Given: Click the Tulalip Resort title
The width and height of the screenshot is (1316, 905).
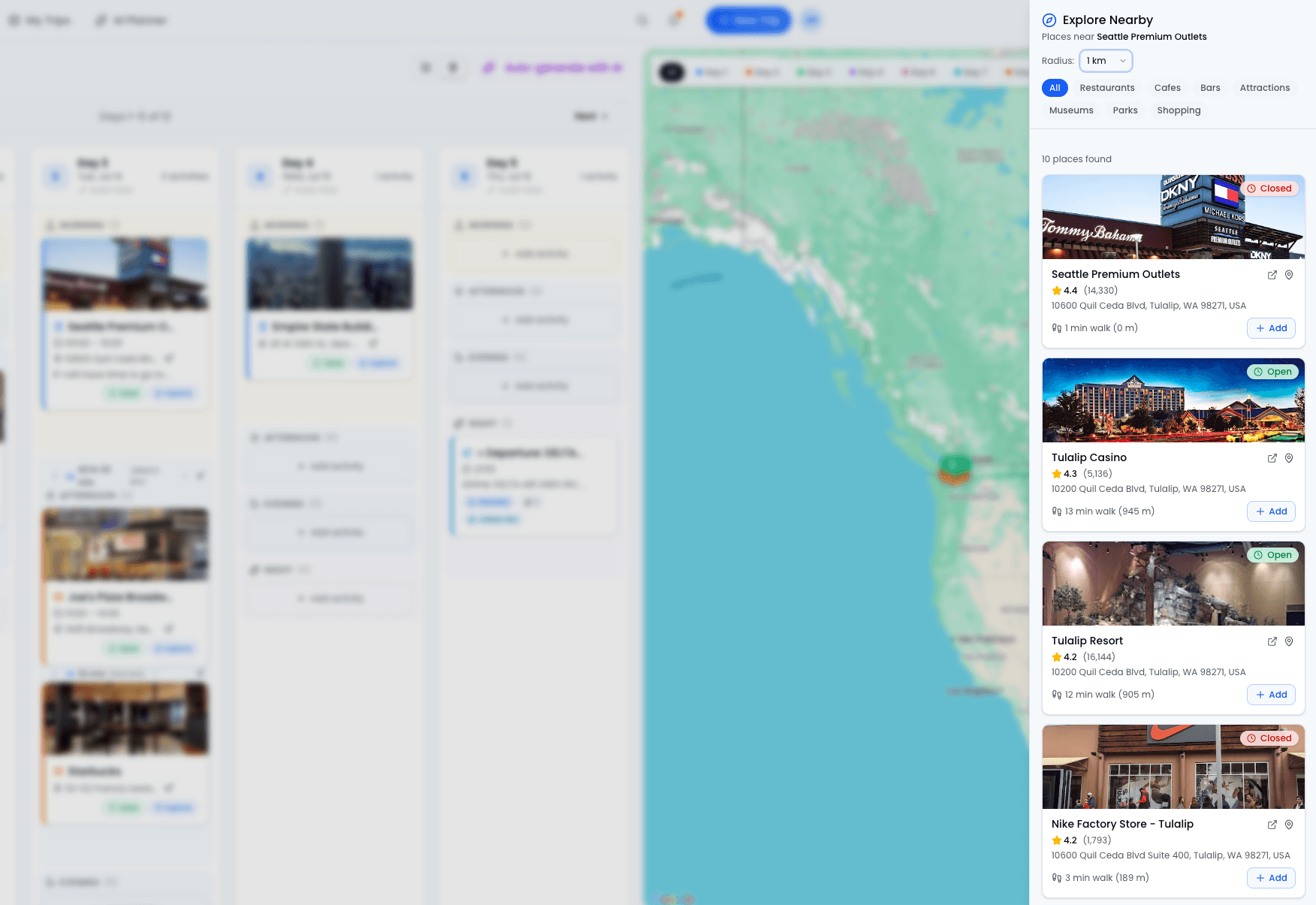Looking at the screenshot, I should coord(1087,641).
